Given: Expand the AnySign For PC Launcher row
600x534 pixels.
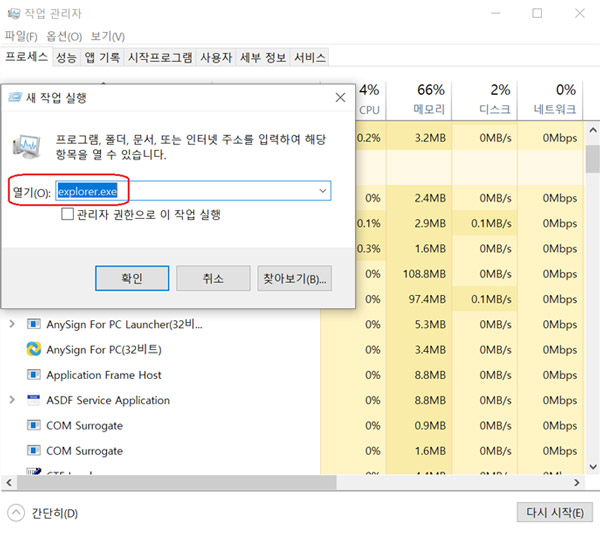Looking at the screenshot, I should (x=12, y=324).
